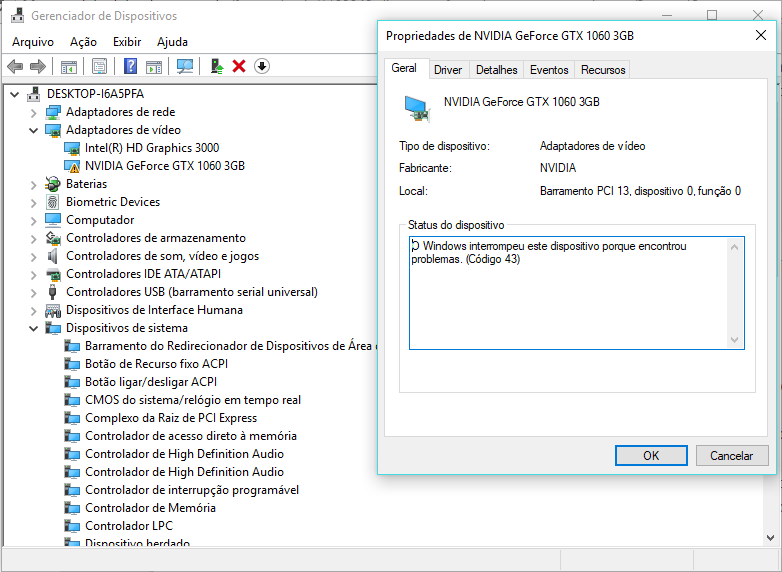Screen dimensions: 782x572
Task: Click the Computador monitor icon
Action: click(53, 220)
